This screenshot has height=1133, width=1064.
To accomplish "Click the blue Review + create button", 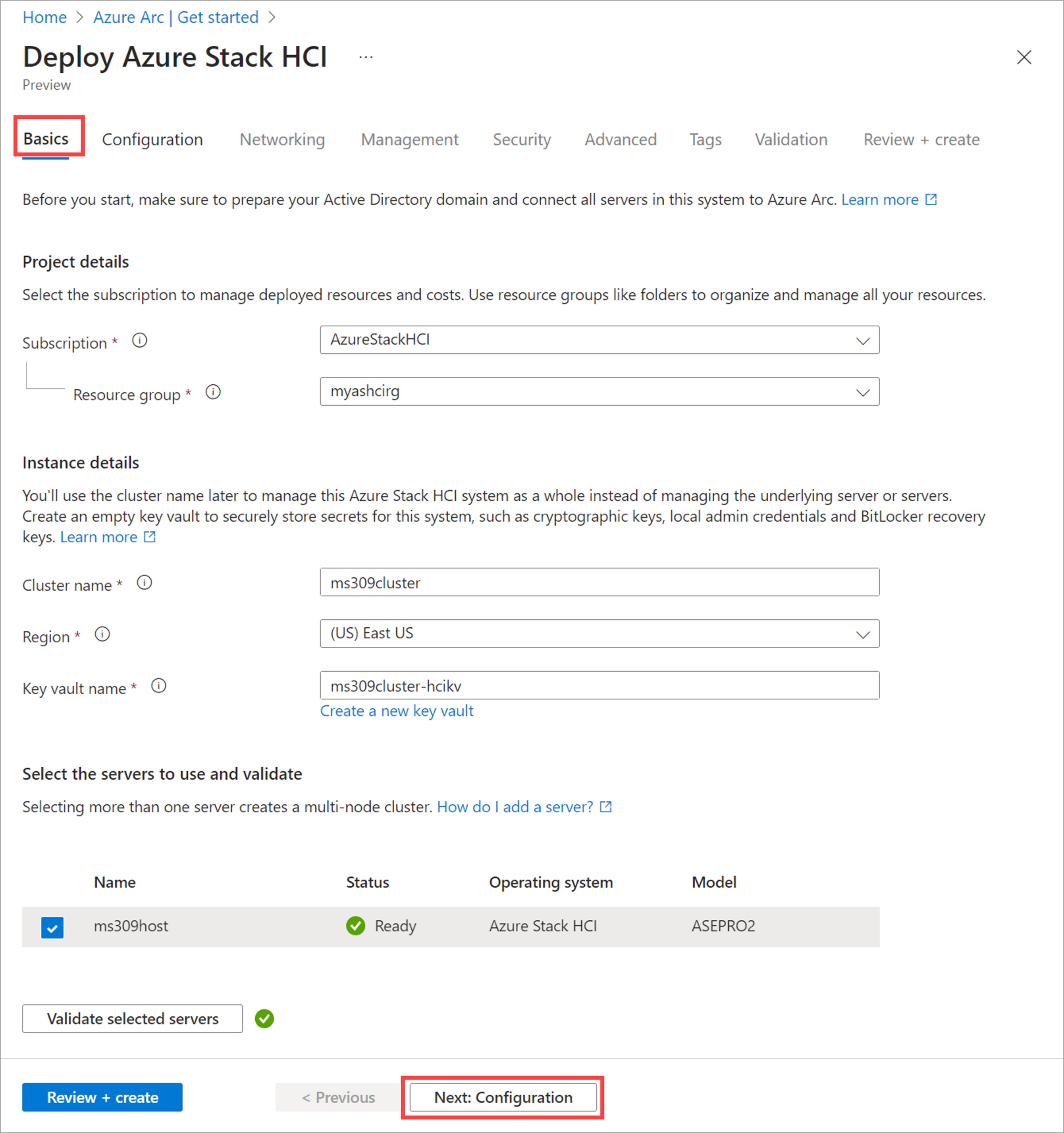I will coord(102,1097).
